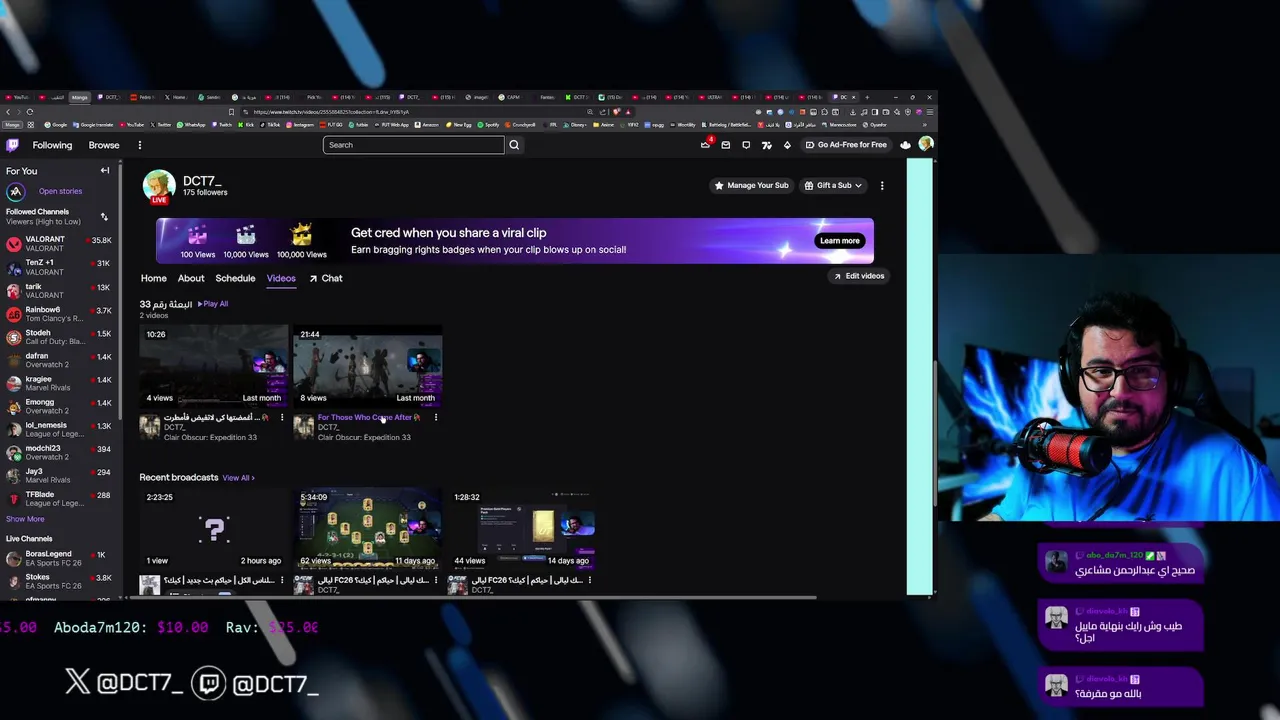Play the 21:44 video thumbnail
This screenshot has height=720, width=1280.
(367, 365)
